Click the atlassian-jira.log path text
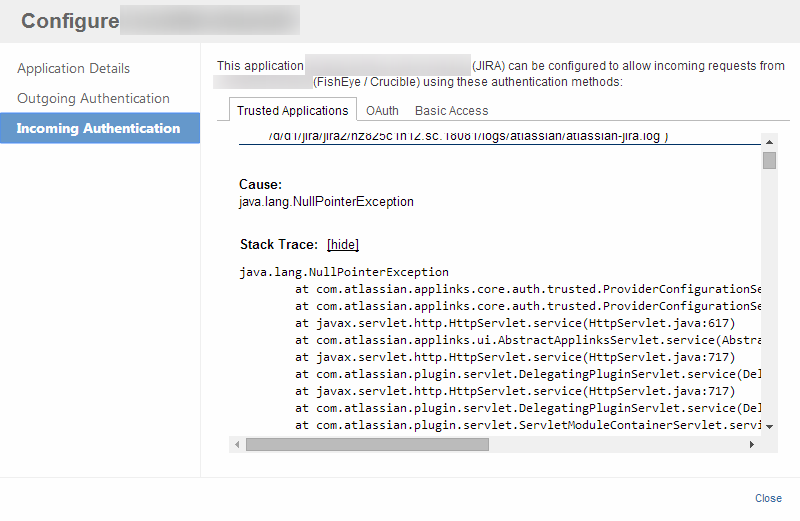 click(468, 136)
